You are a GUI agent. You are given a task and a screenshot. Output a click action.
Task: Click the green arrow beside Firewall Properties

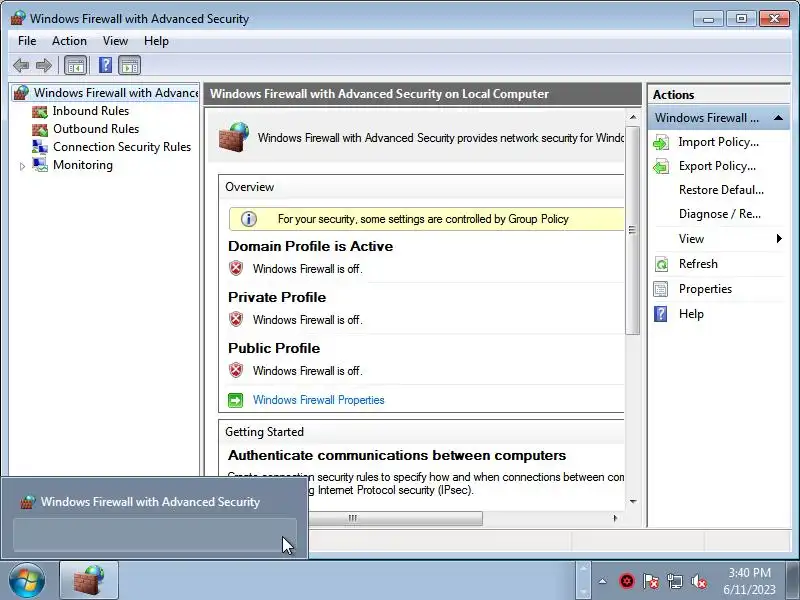[236, 400]
